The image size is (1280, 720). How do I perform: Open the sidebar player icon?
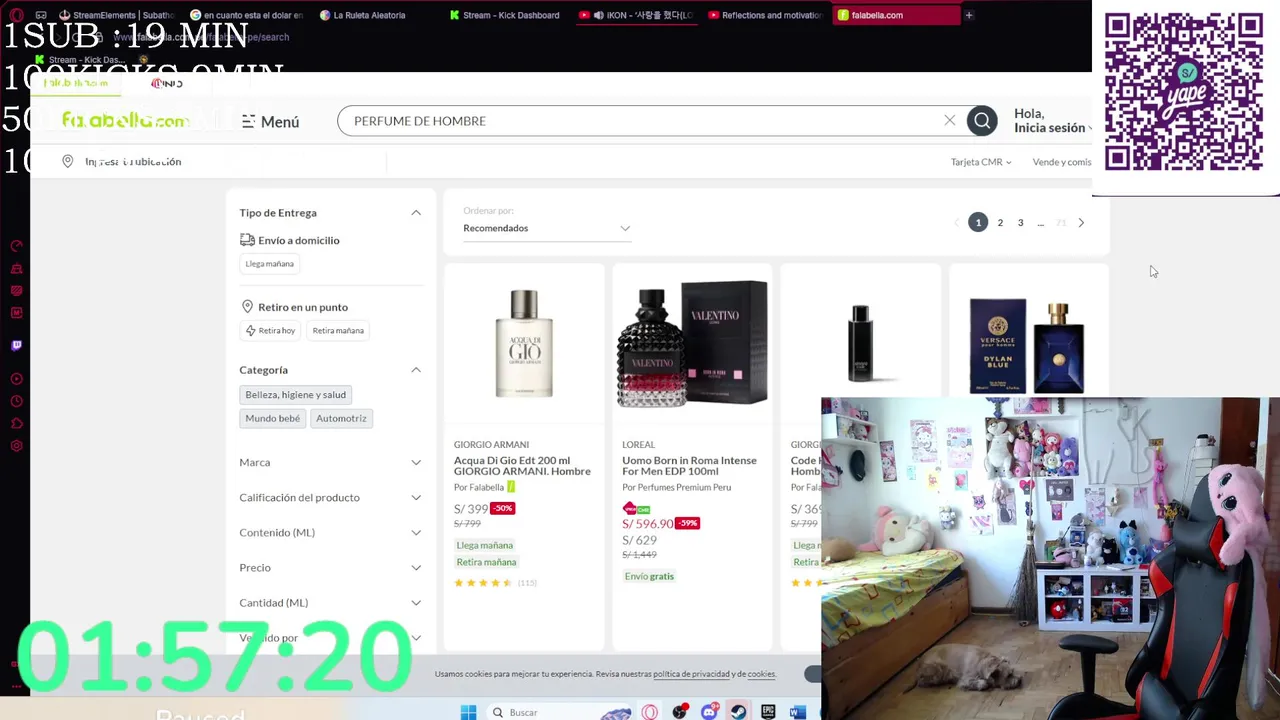coord(16,379)
